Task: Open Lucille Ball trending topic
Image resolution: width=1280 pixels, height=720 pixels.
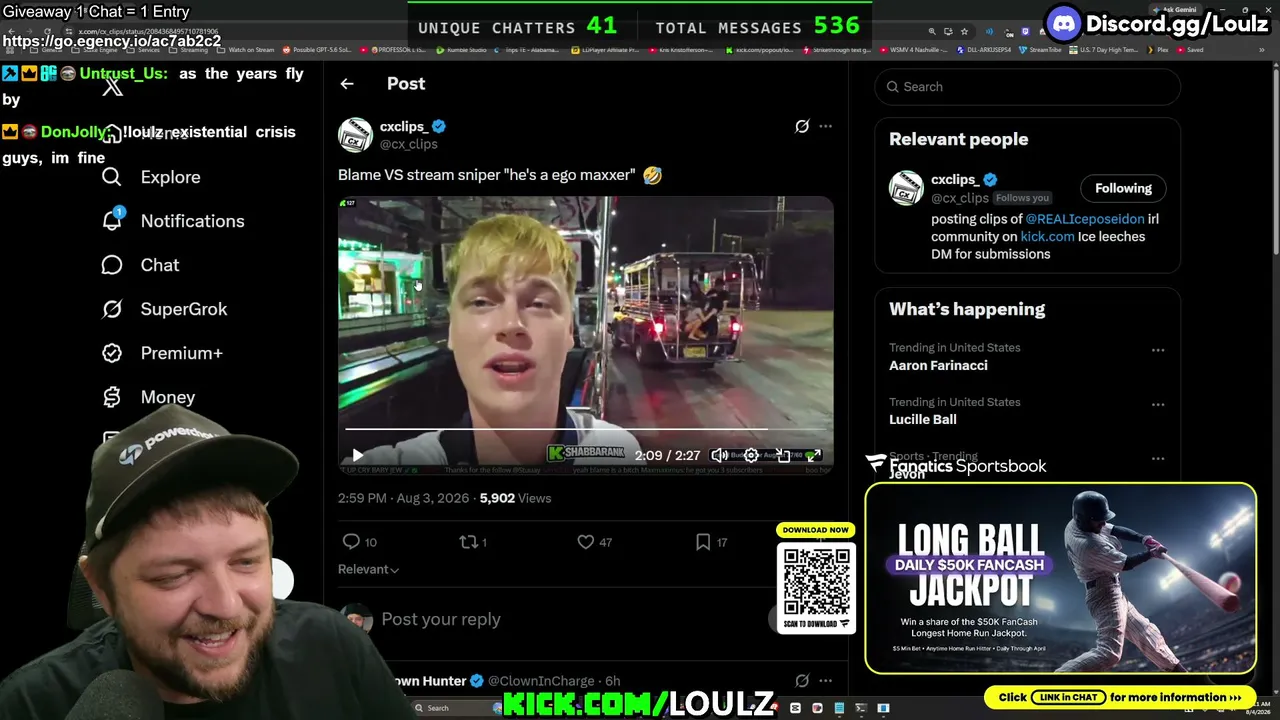Action: point(923,420)
